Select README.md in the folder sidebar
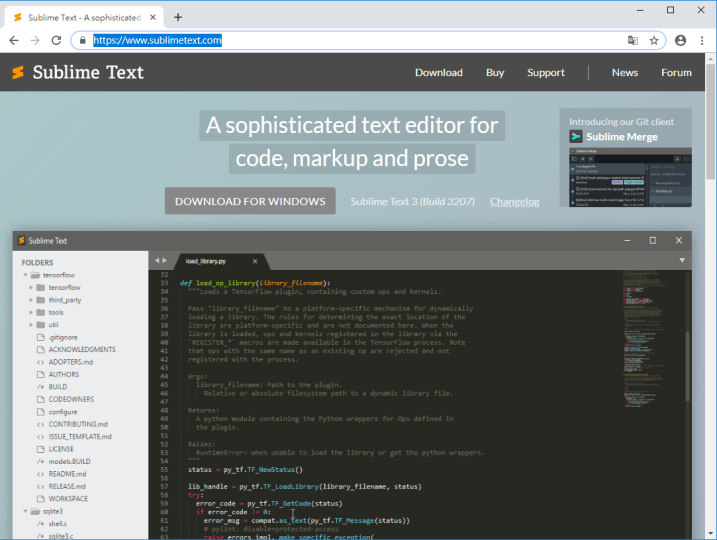717x540 pixels. pyautogui.click(x=69, y=474)
